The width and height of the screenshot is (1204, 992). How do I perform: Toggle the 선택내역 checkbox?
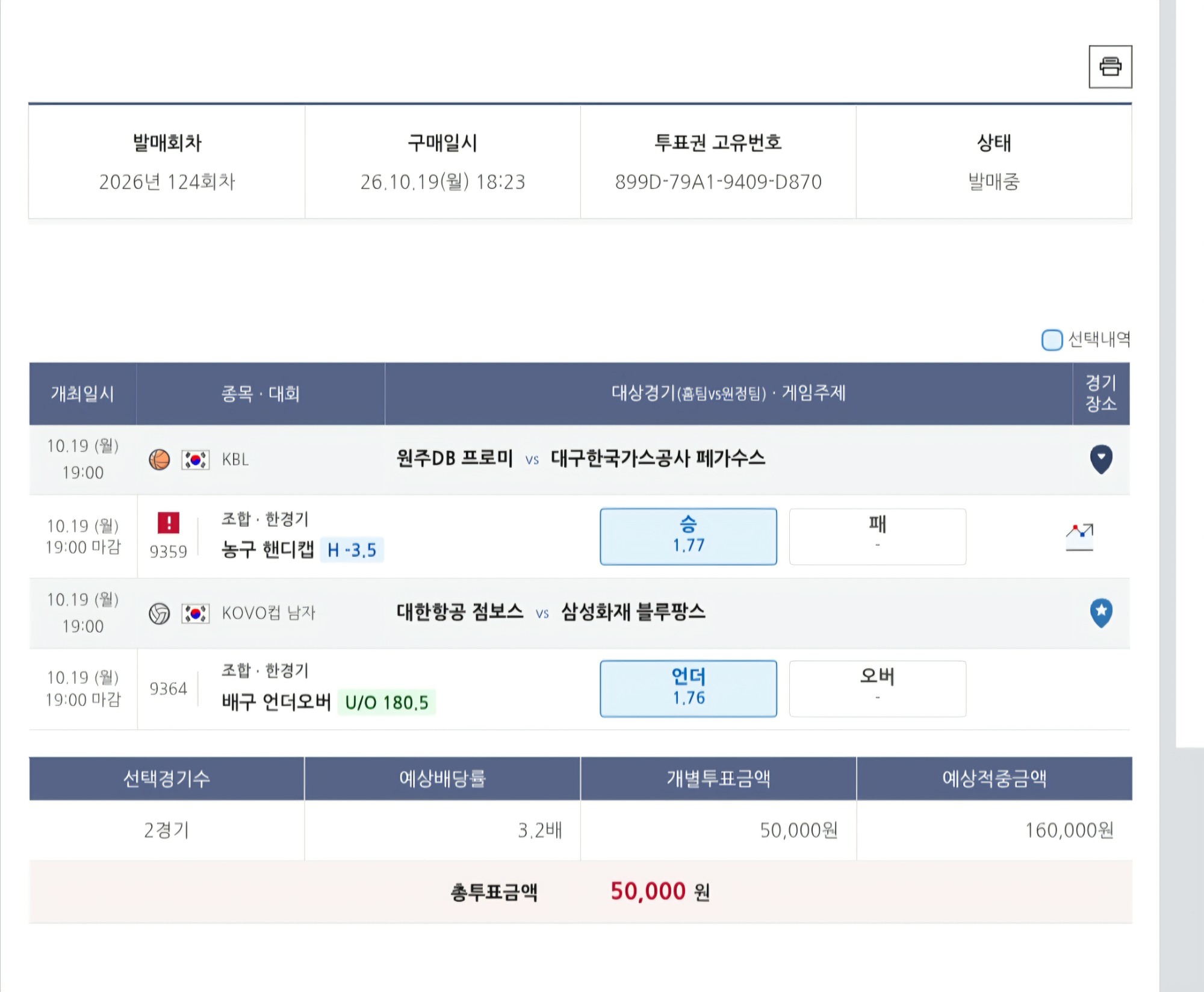tap(1052, 339)
